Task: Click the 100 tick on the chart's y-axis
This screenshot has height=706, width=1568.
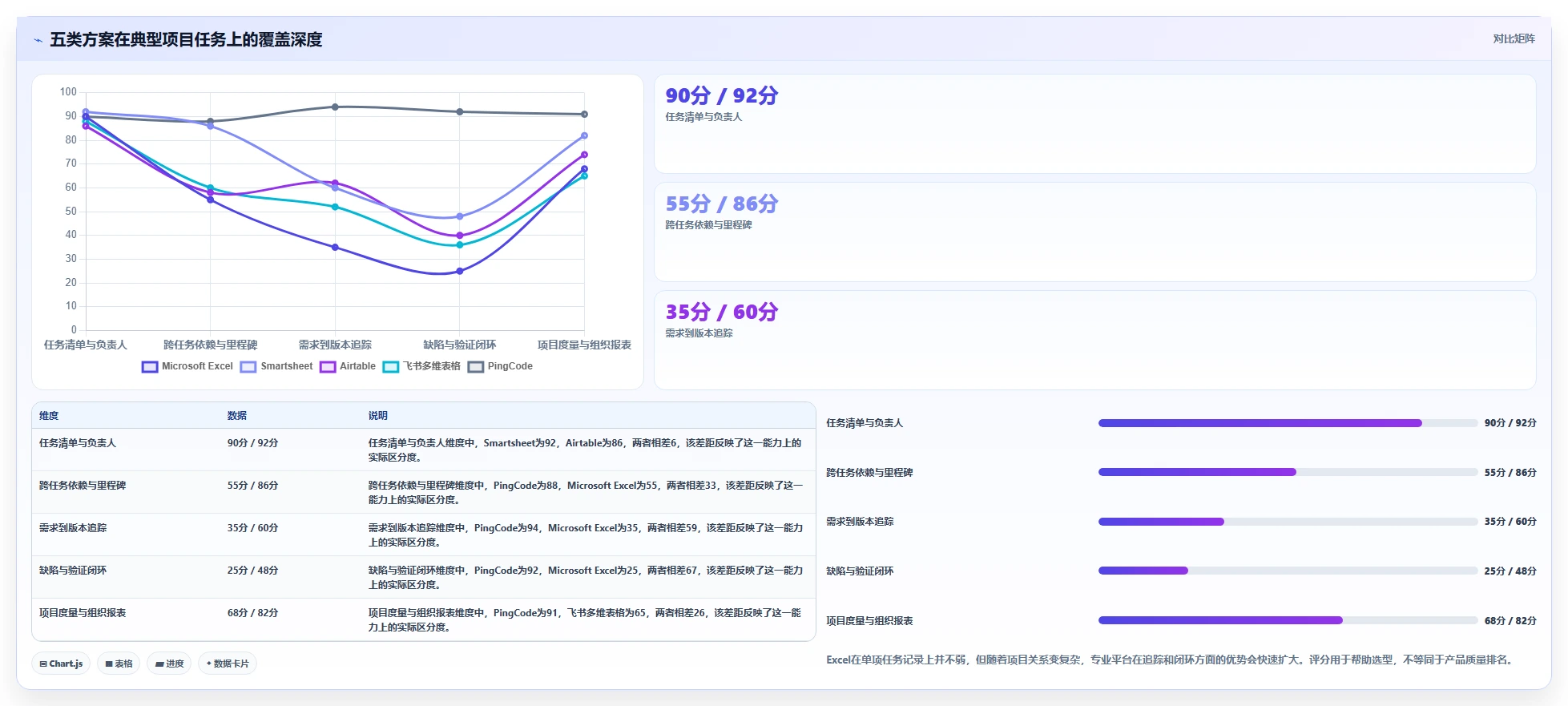Action: (x=68, y=92)
